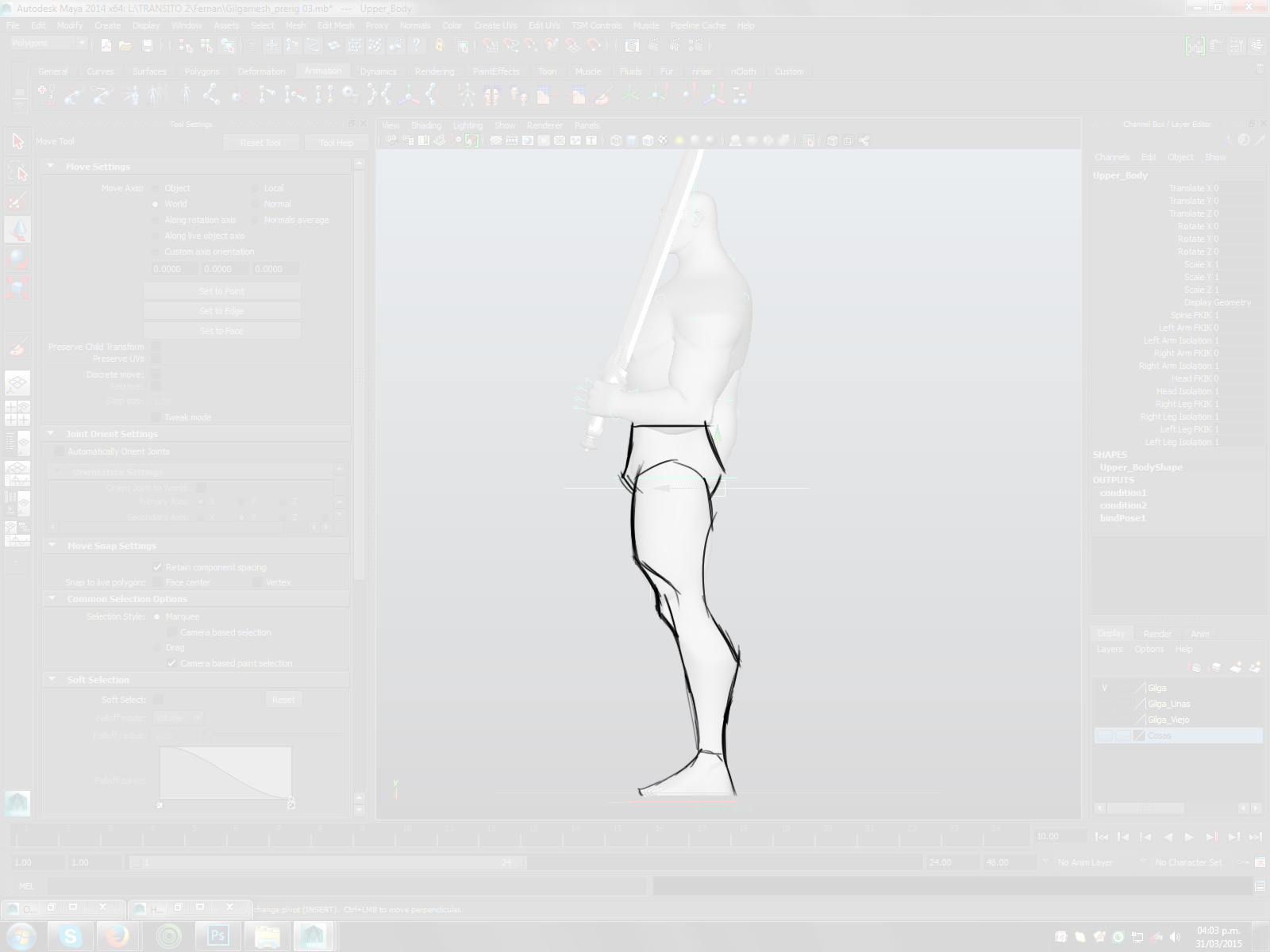Select the Object move axis option
The width and height of the screenshot is (1270, 952).
click(156, 188)
